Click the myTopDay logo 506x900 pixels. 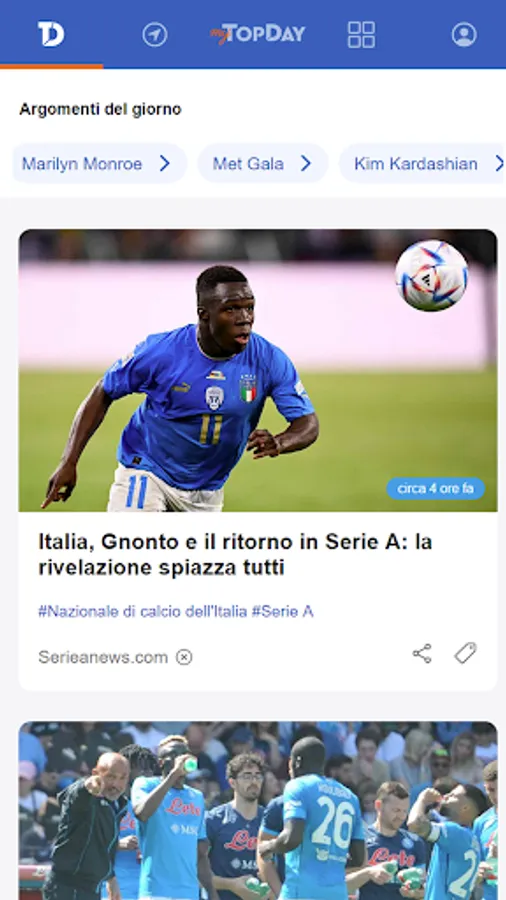tap(258, 34)
